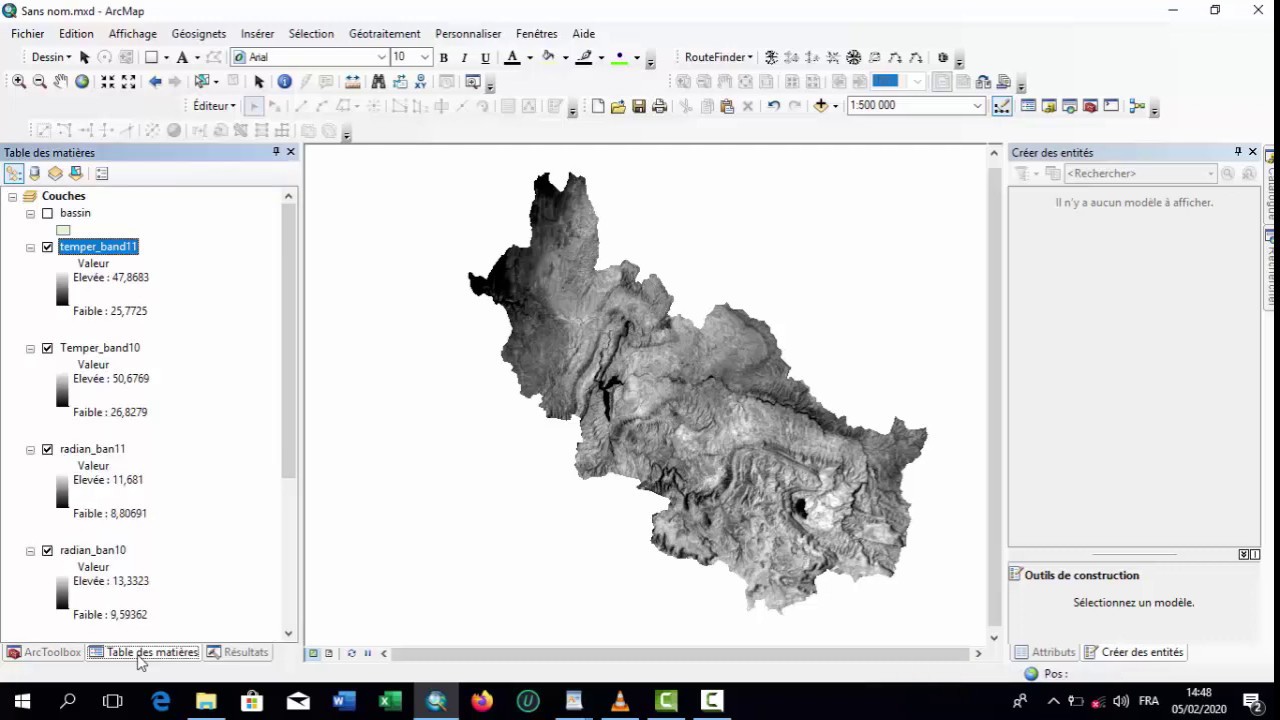Click the Add Data icon
The image size is (1280, 720).
(x=820, y=106)
